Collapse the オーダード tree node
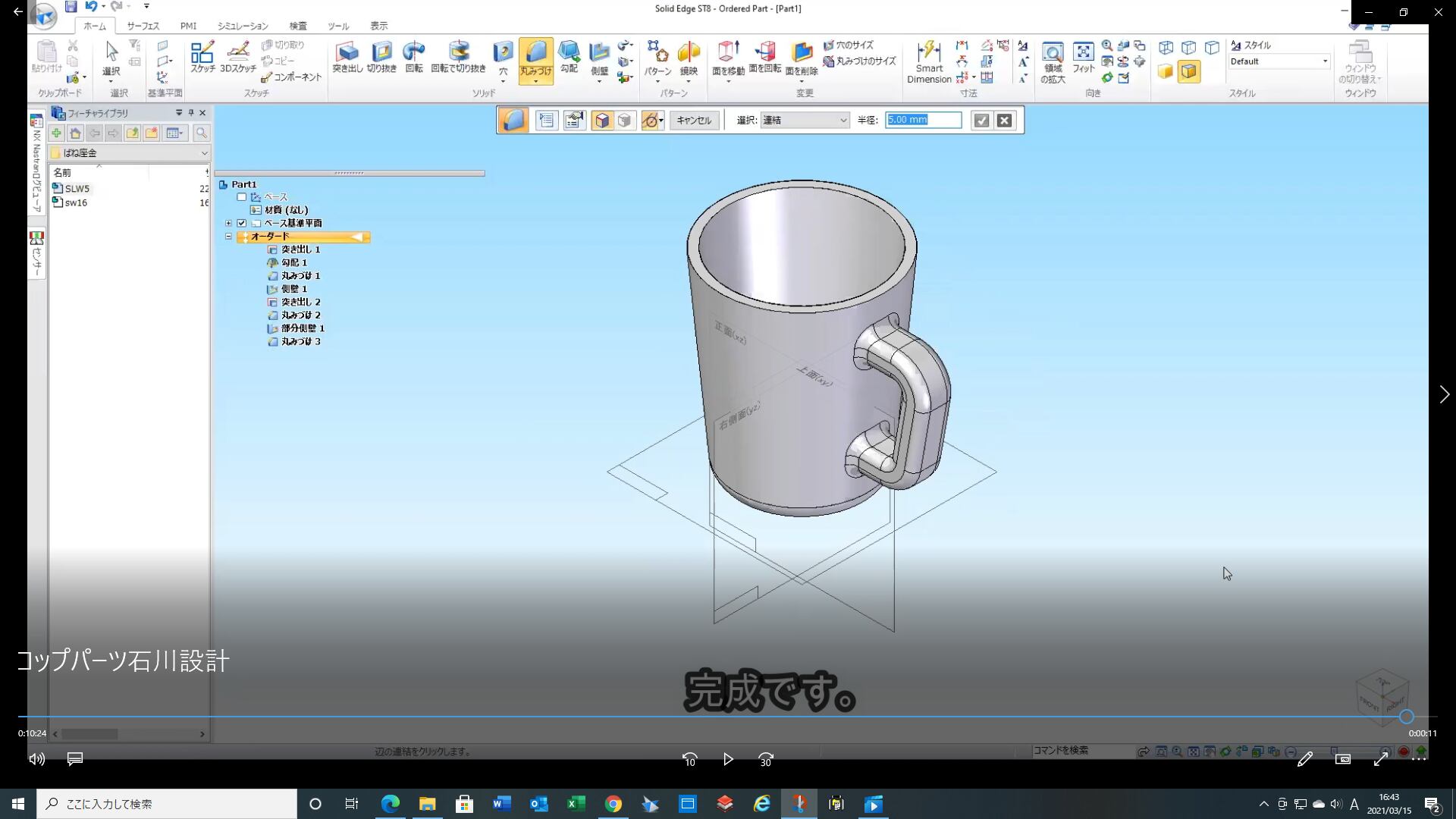The height and width of the screenshot is (819, 1456). [228, 237]
